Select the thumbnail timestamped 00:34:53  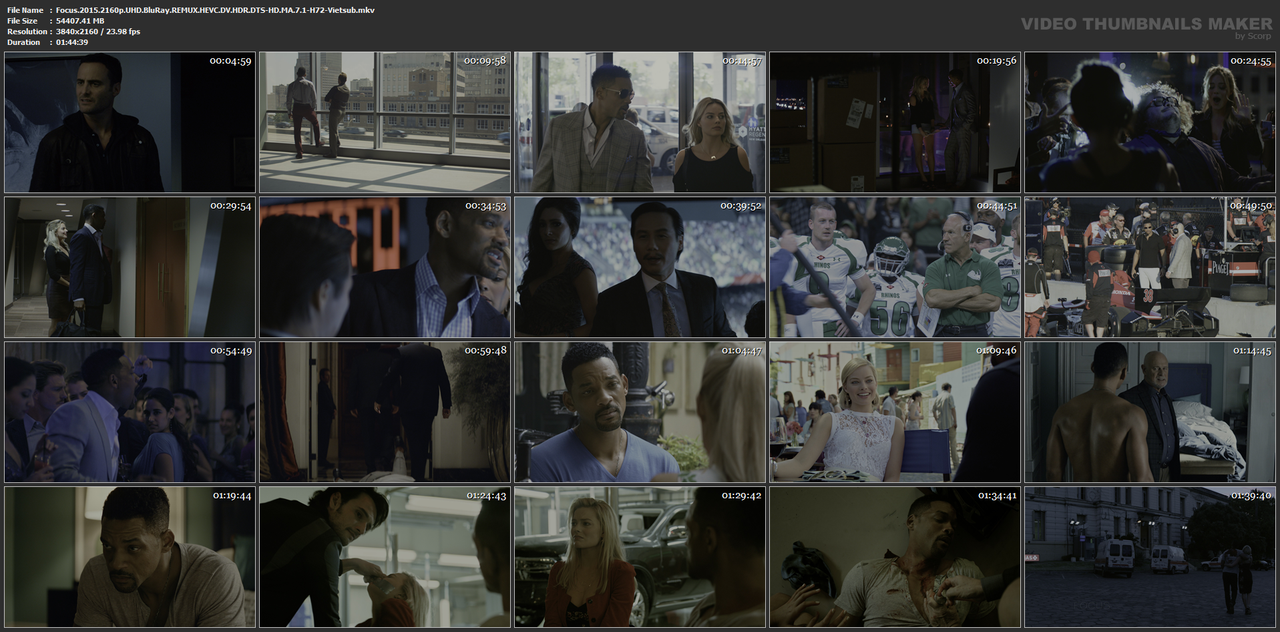coord(385,267)
